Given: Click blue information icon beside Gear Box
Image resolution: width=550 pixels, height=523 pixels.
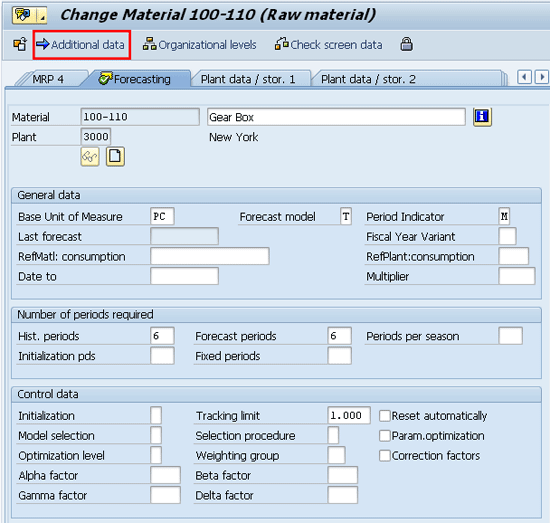Looking at the screenshot, I should point(482,116).
